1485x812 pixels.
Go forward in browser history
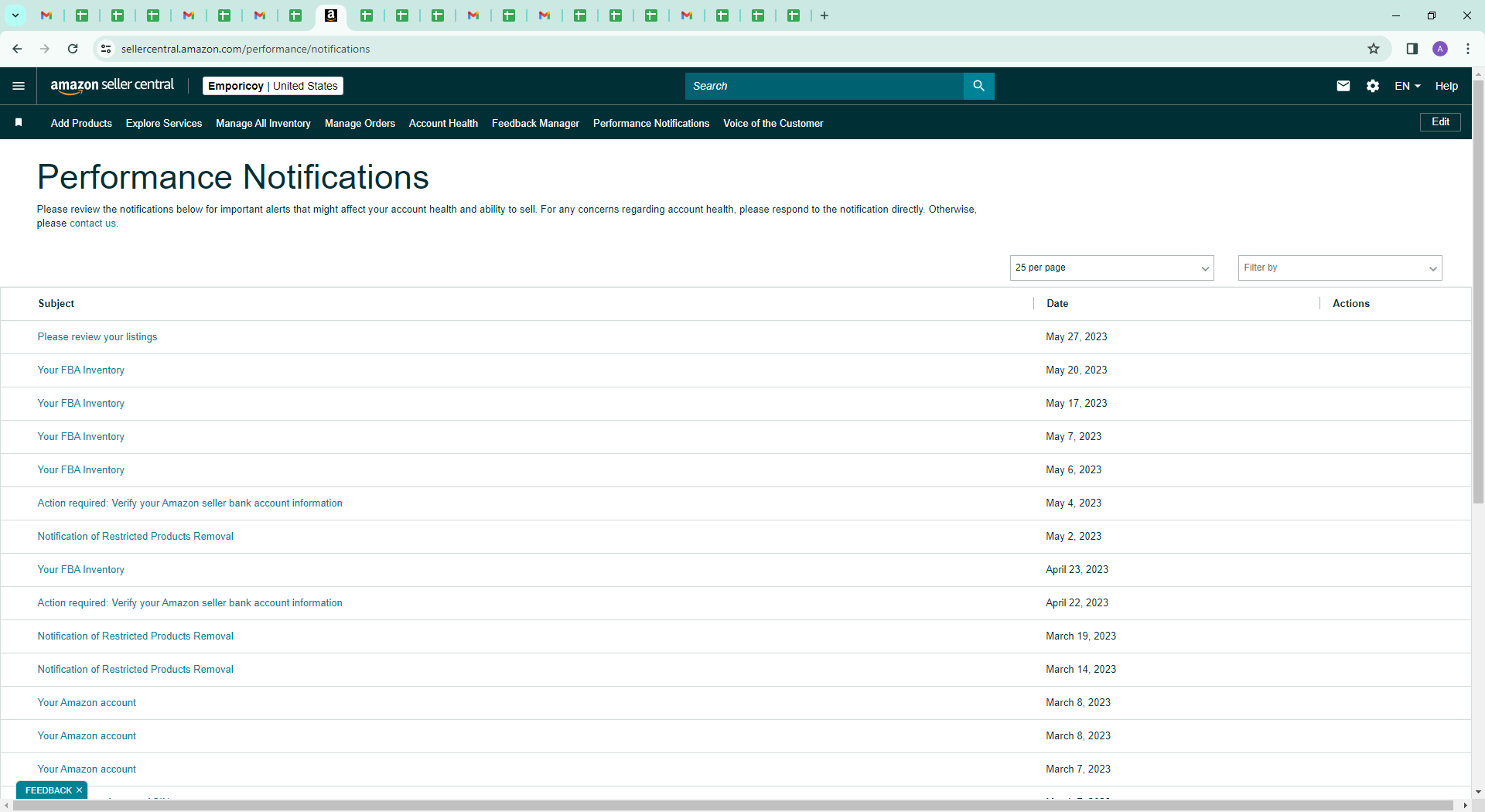tap(45, 49)
